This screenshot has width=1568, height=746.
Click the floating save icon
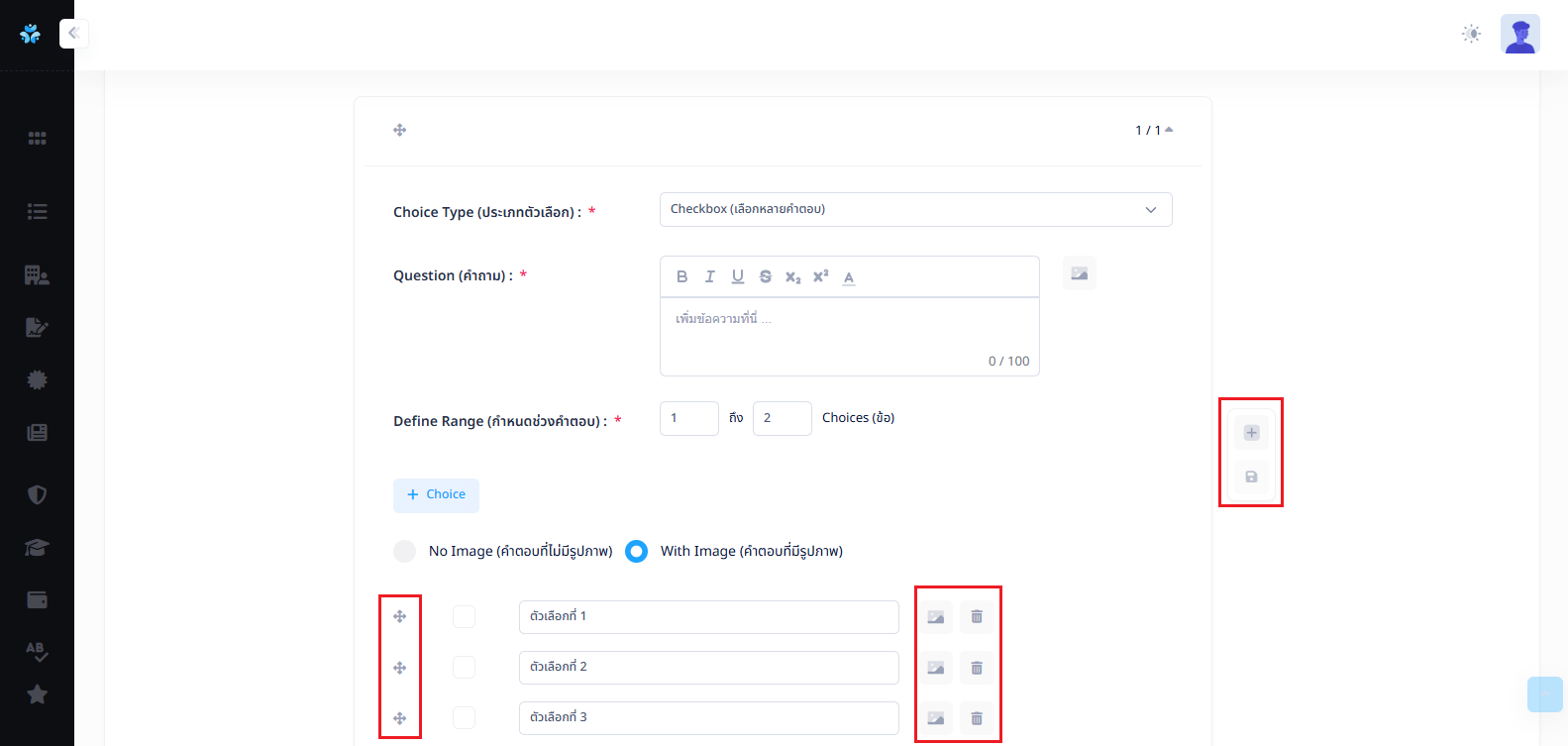click(x=1251, y=477)
